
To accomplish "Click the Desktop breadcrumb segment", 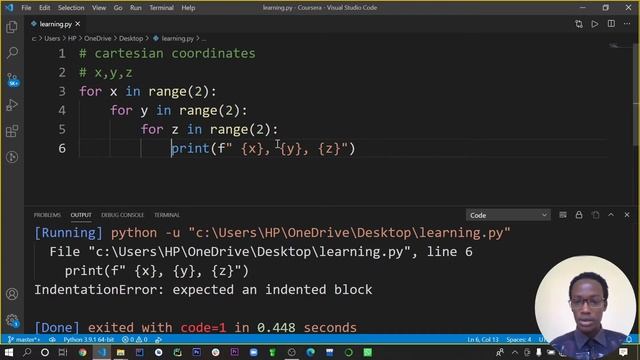I will pos(131,38).
